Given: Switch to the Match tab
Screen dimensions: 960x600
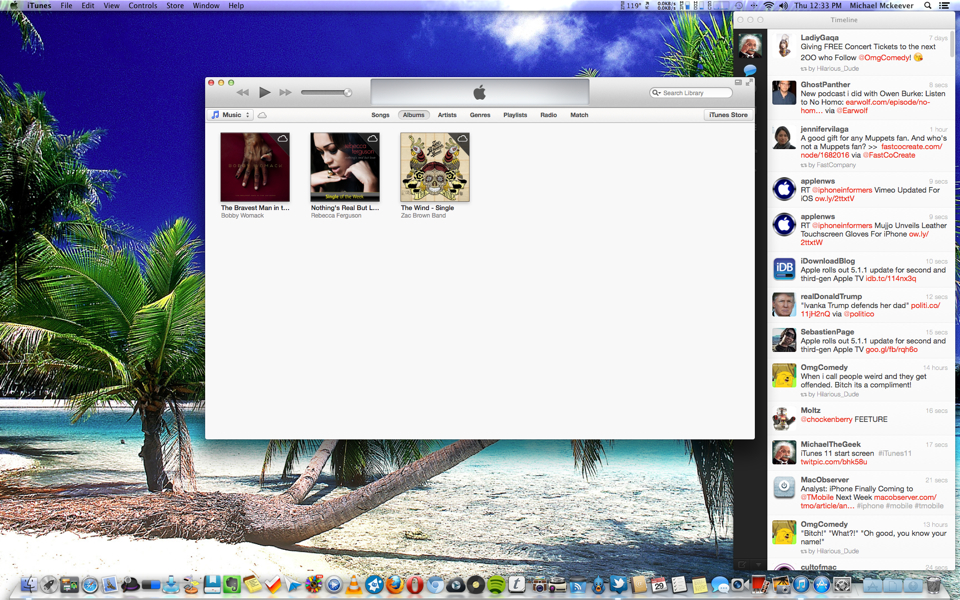Looking at the screenshot, I should tap(579, 115).
